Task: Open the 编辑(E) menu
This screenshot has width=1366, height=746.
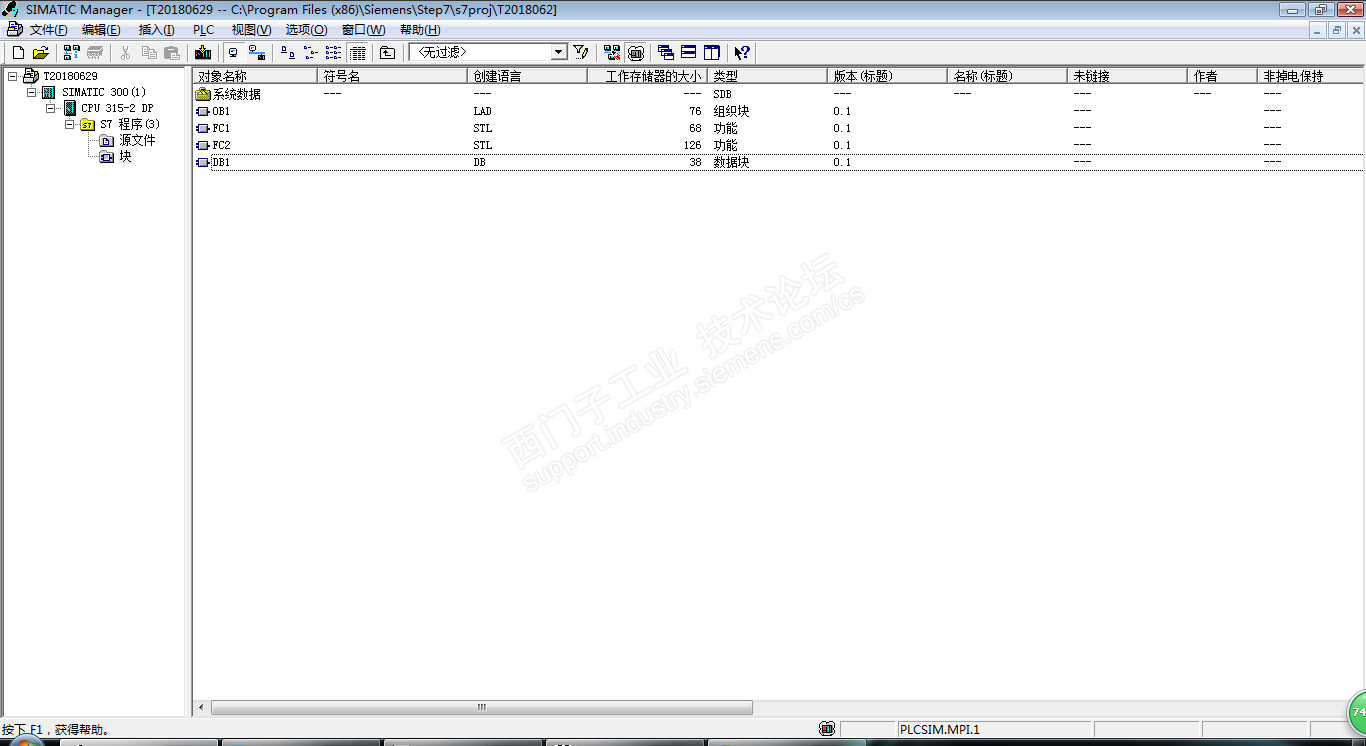Action: point(101,30)
